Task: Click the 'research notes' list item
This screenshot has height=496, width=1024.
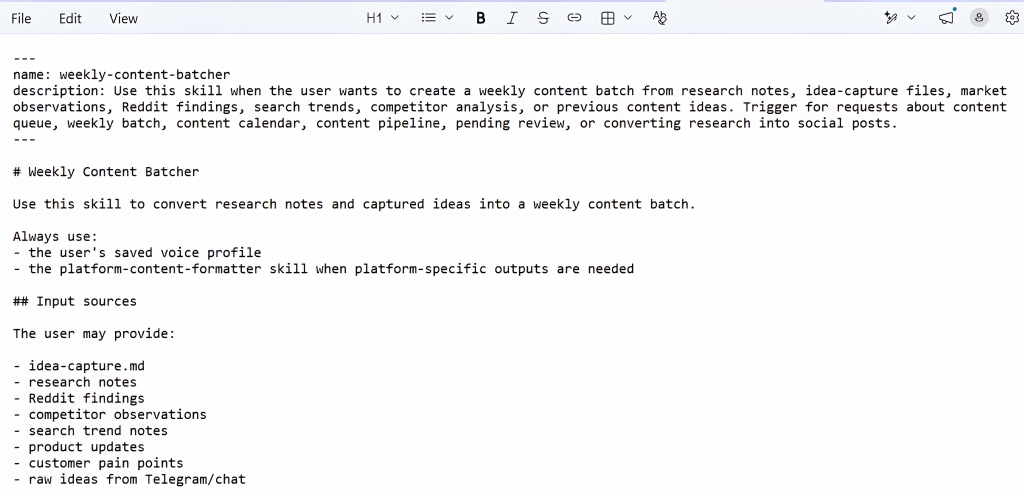Action: [x=74, y=382]
